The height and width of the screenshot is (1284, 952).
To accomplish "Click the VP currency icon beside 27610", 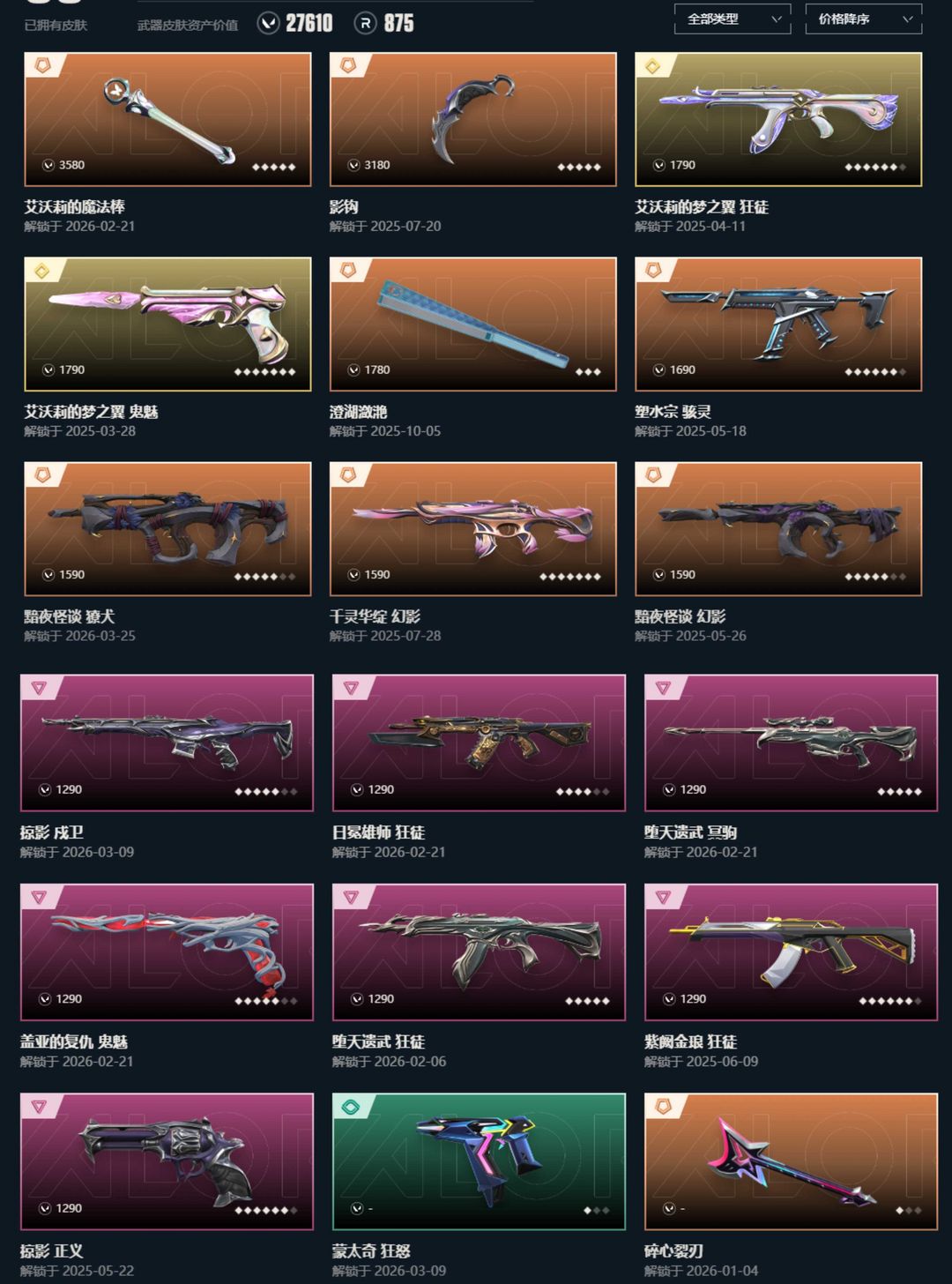I will pos(269,23).
